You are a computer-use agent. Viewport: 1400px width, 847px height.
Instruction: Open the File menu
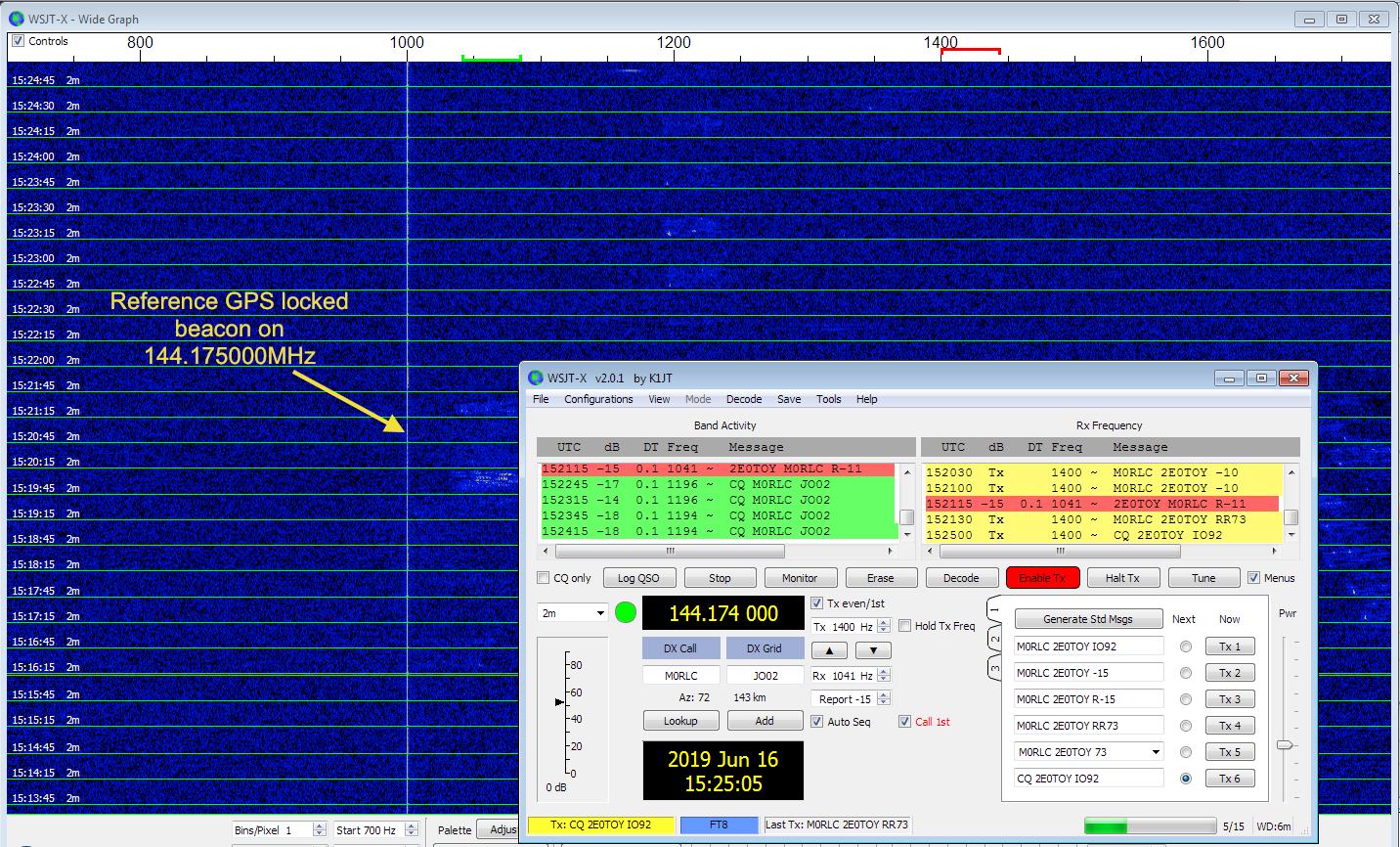[x=541, y=399]
